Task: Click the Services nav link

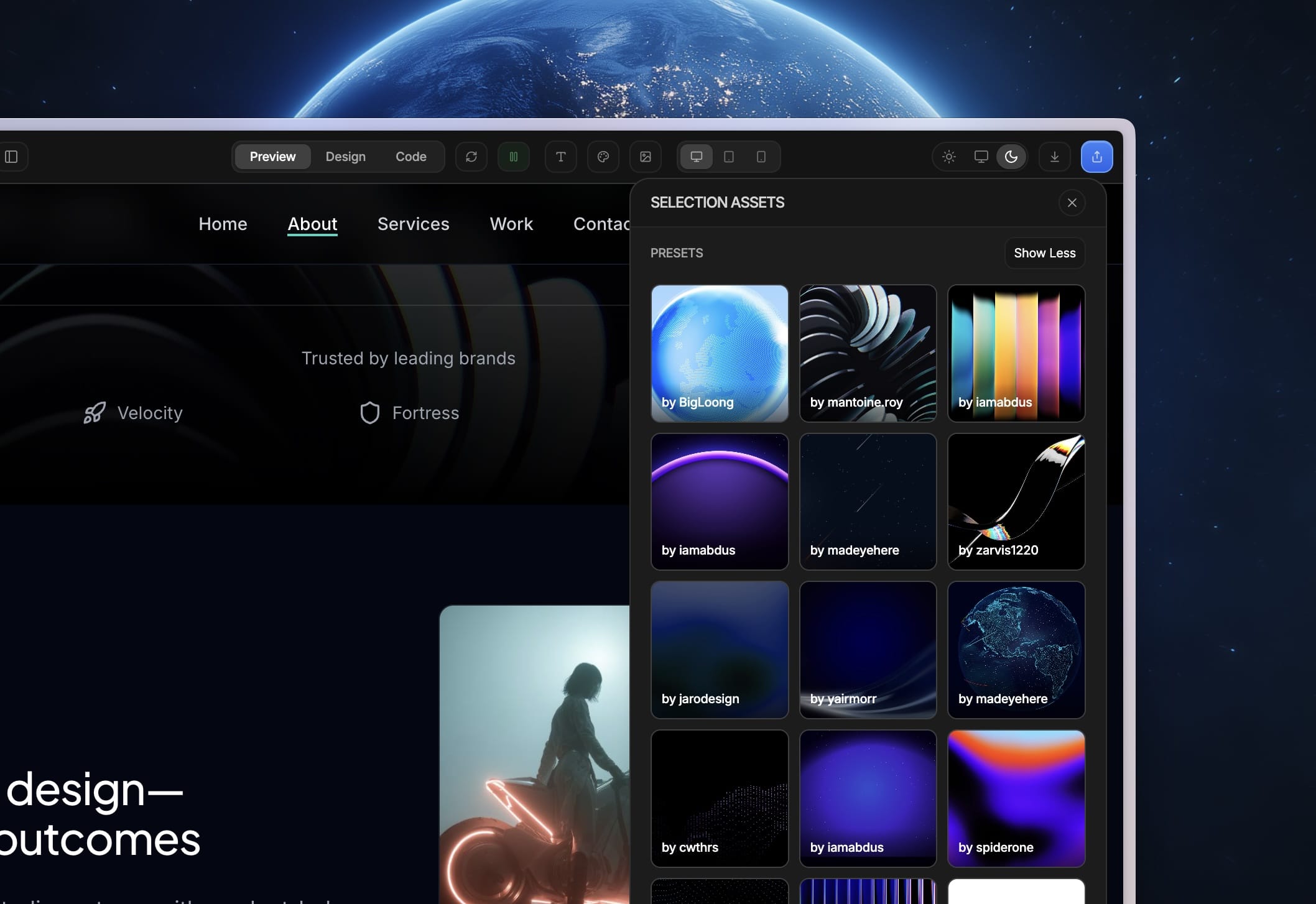Action: click(414, 224)
